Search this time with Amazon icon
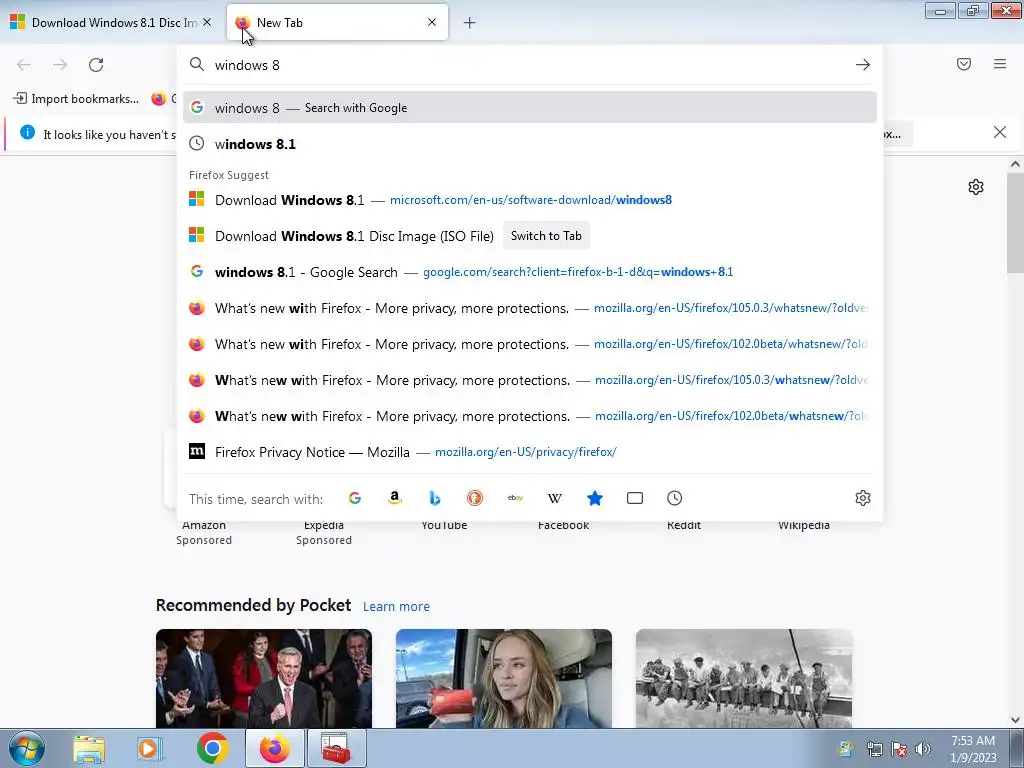The width and height of the screenshot is (1024, 768). 394,498
